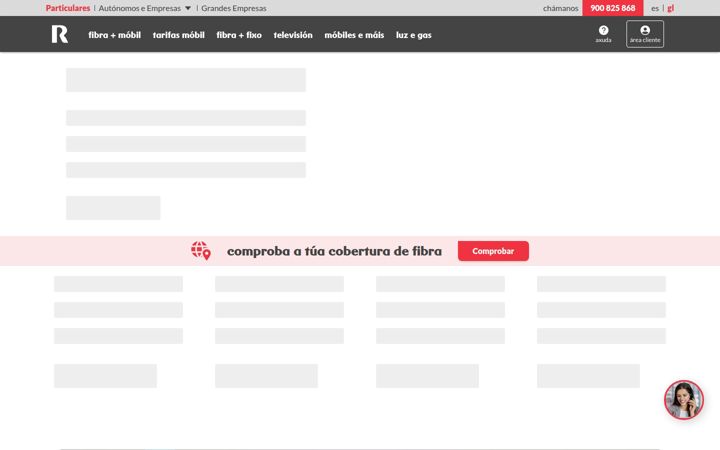Screen dimensions: 720x450
Task: Click the Comprobar coverage button
Action: (493, 251)
